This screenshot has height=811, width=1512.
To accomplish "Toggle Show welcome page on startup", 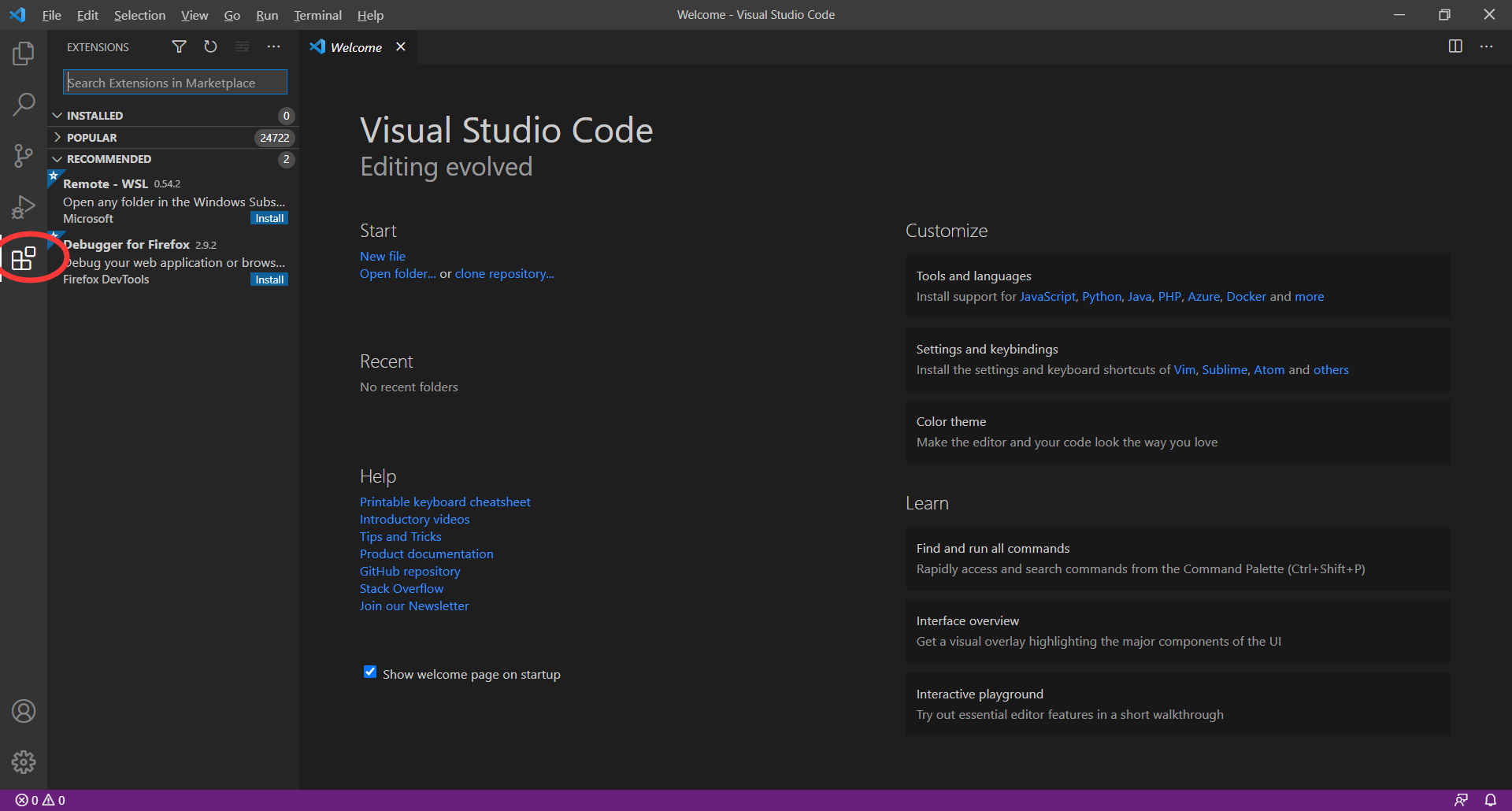I will (369, 672).
